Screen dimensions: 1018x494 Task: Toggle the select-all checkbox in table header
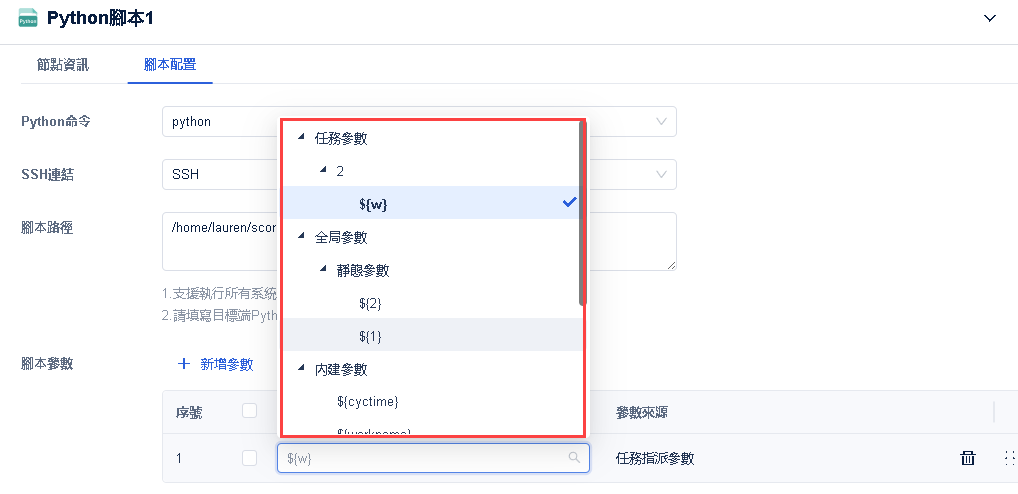[249, 410]
